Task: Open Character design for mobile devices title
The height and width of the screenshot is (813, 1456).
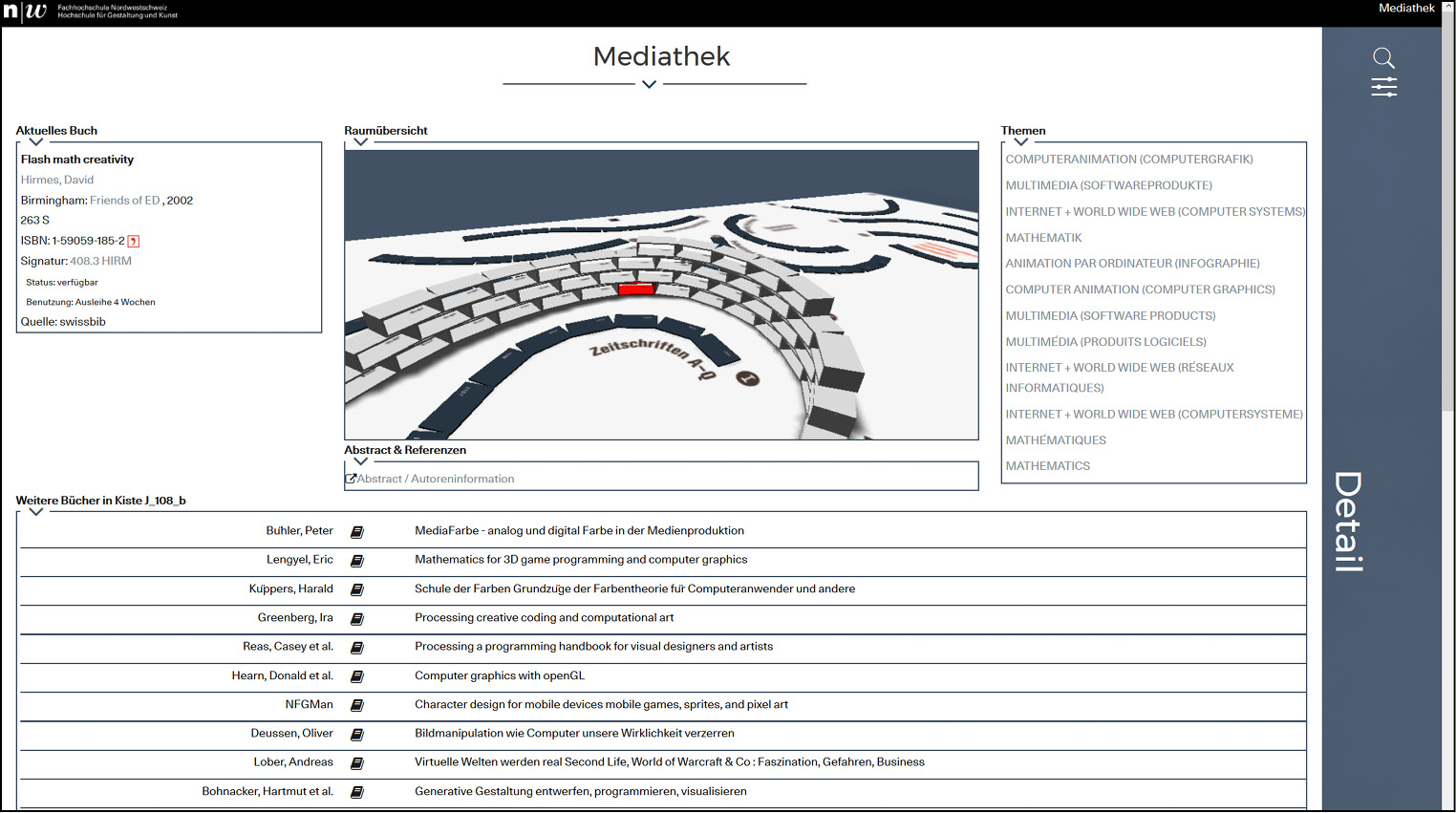Action: click(601, 705)
